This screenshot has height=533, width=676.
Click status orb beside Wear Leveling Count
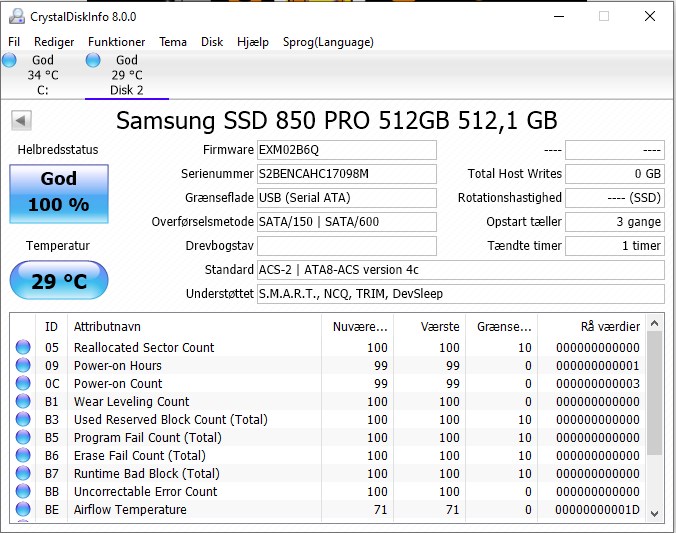click(23, 401)
